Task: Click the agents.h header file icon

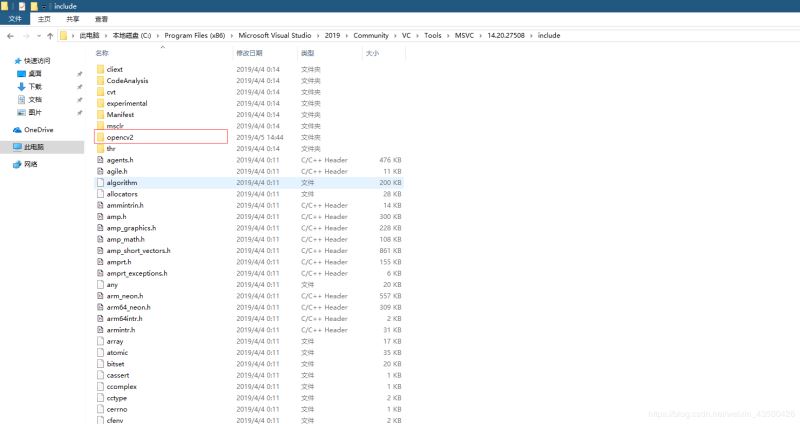Action: pyautogui.click(x=101, y=160)
